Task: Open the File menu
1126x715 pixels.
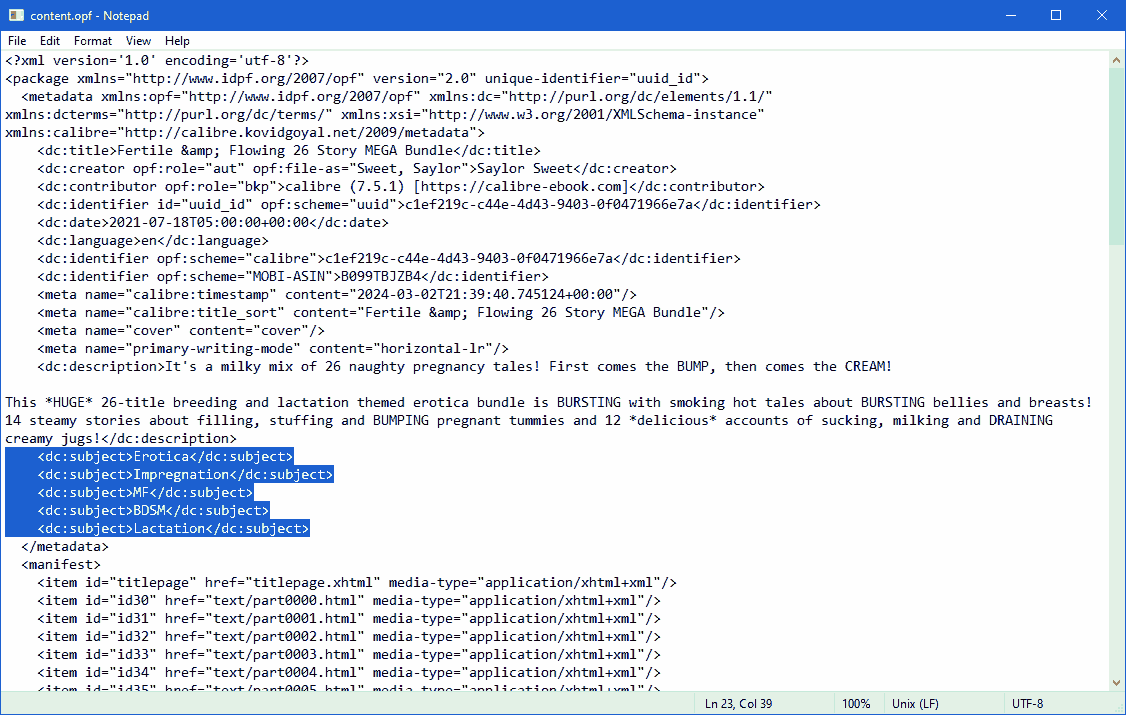Action: point(17,41)
